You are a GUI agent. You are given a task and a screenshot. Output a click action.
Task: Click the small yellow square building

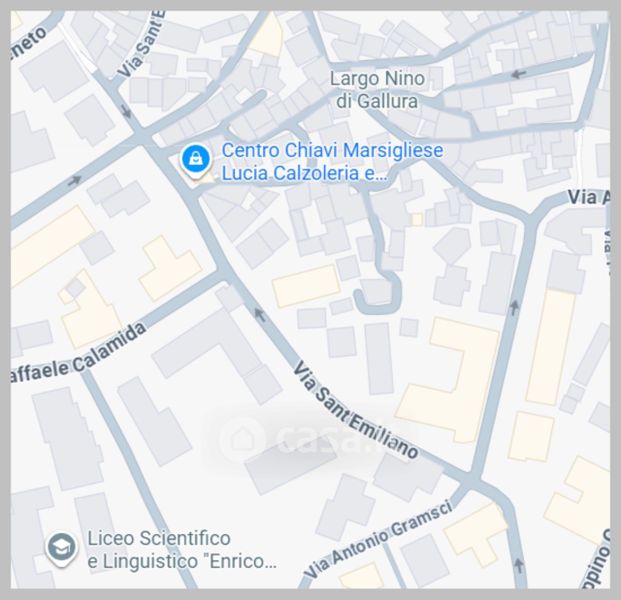click(x=417, y=219)
